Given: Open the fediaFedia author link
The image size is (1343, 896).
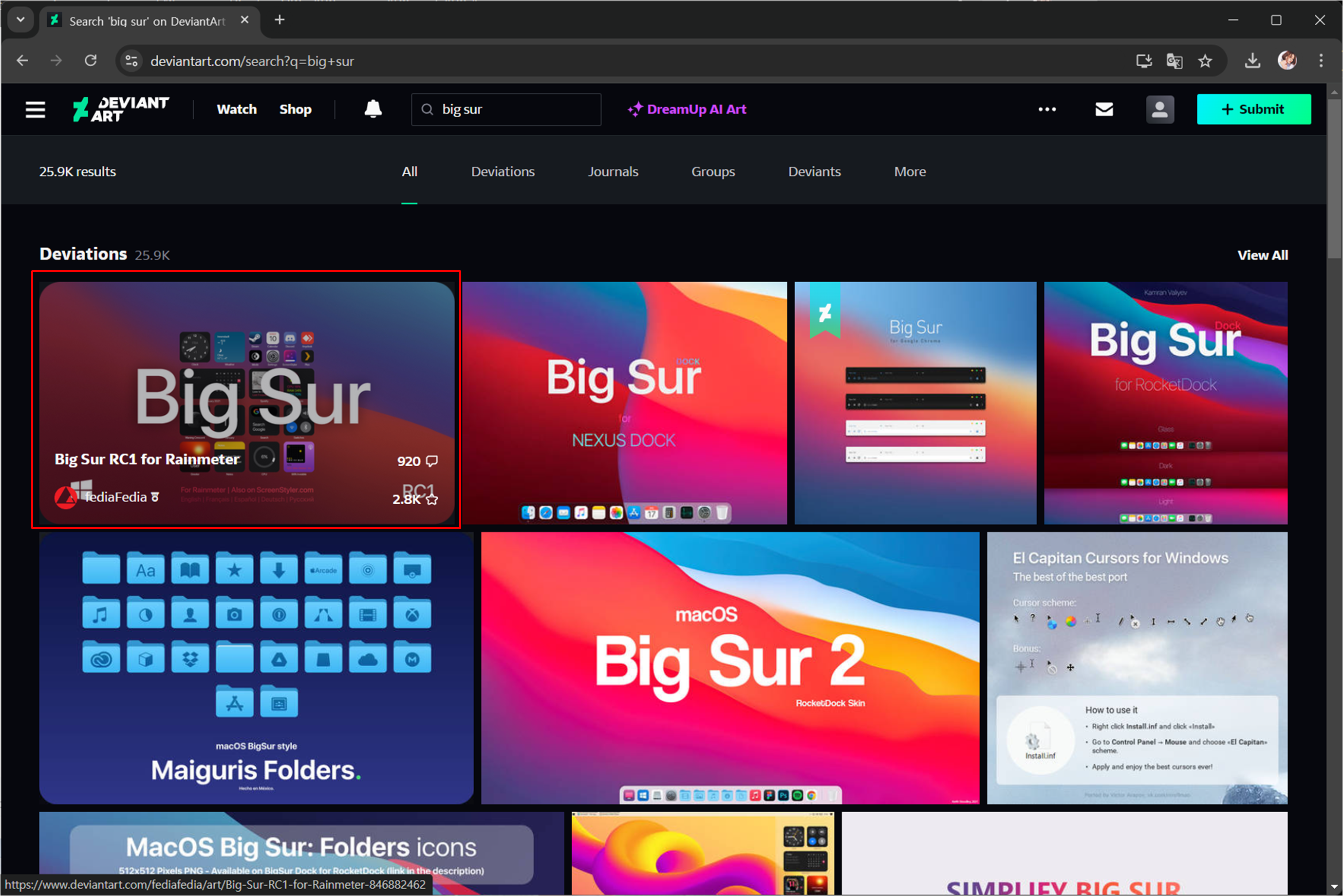Looking at the screenshot, I should [116, 497].
